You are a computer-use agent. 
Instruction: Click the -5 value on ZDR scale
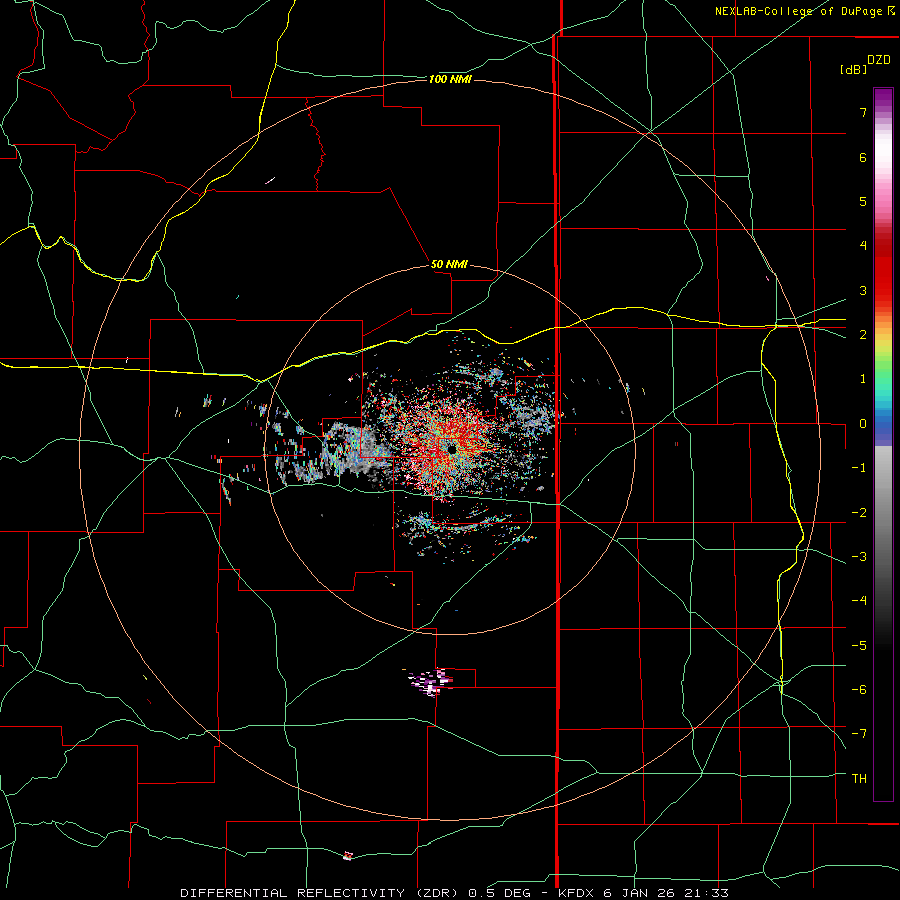(x=859, y=646)
